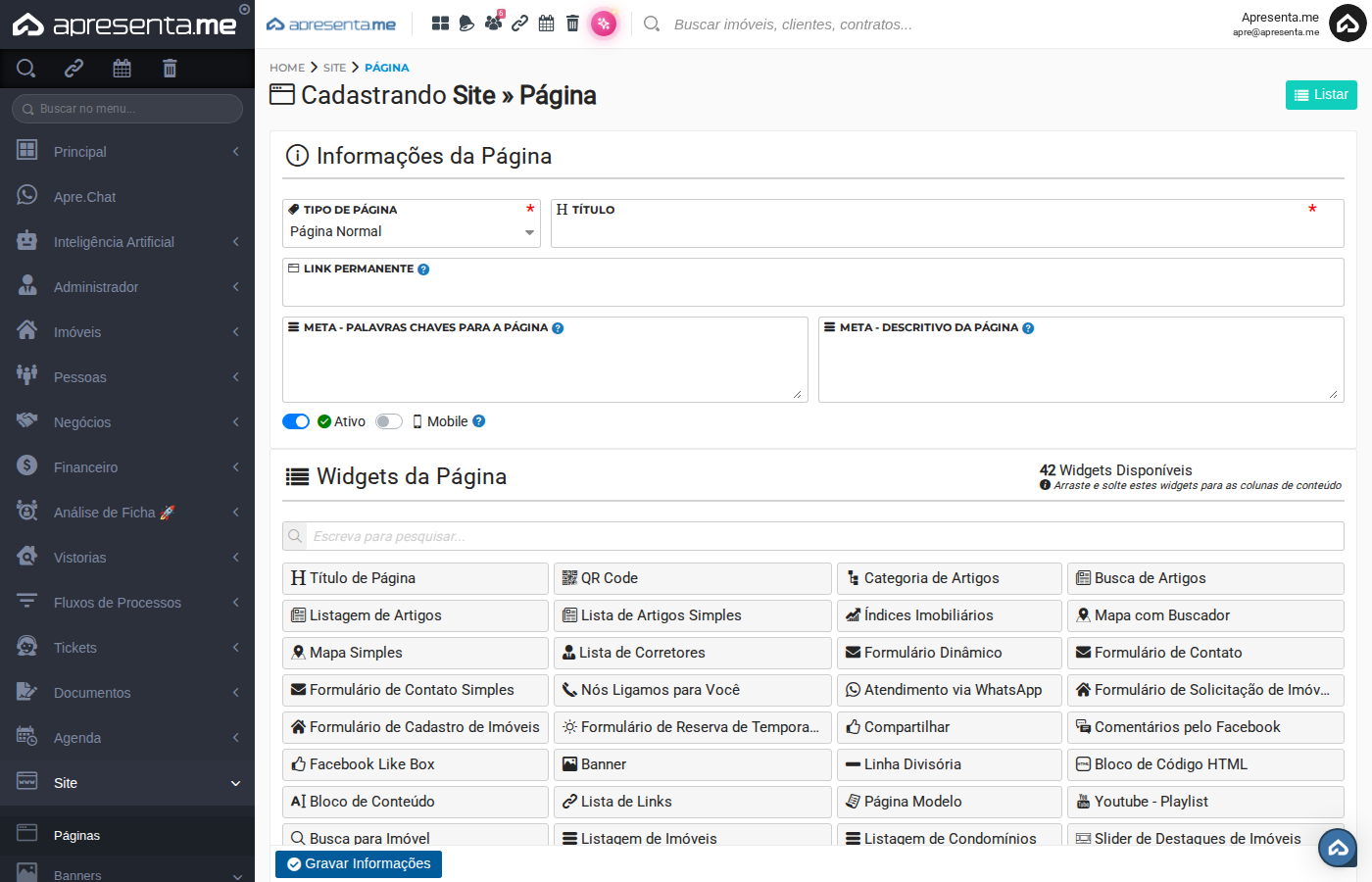Click help icon next to Mobile
1372x882 pixels.
tap(479, 421)
